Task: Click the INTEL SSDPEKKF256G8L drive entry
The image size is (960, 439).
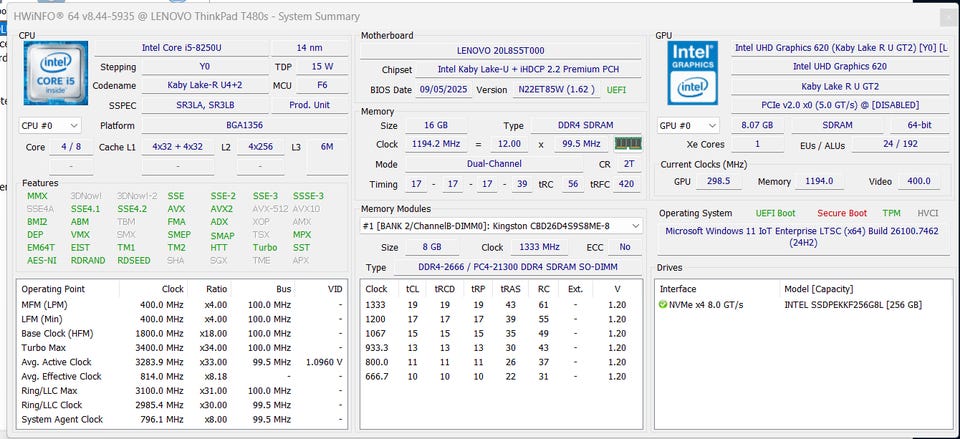Action: click(x=853, y=305)
